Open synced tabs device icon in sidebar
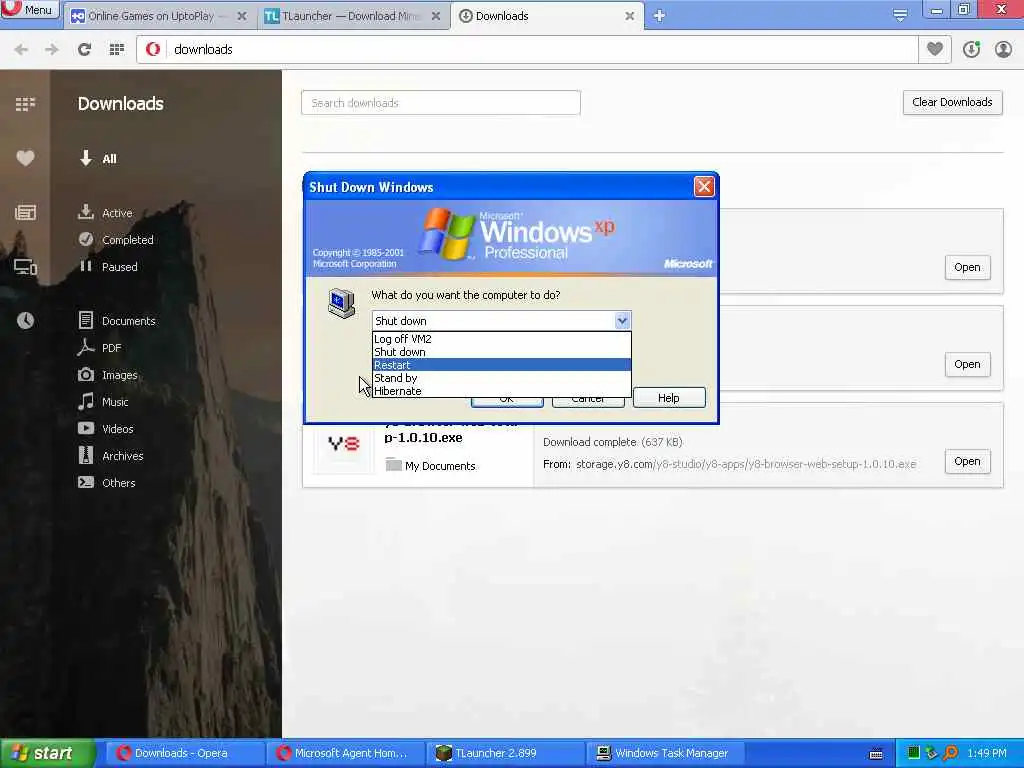 25,266
